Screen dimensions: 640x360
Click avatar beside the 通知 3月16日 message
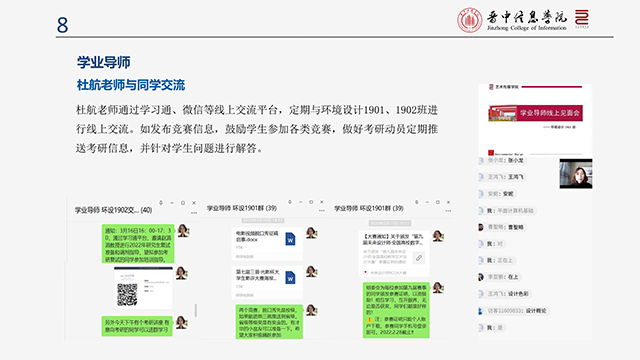click(182, 231)
